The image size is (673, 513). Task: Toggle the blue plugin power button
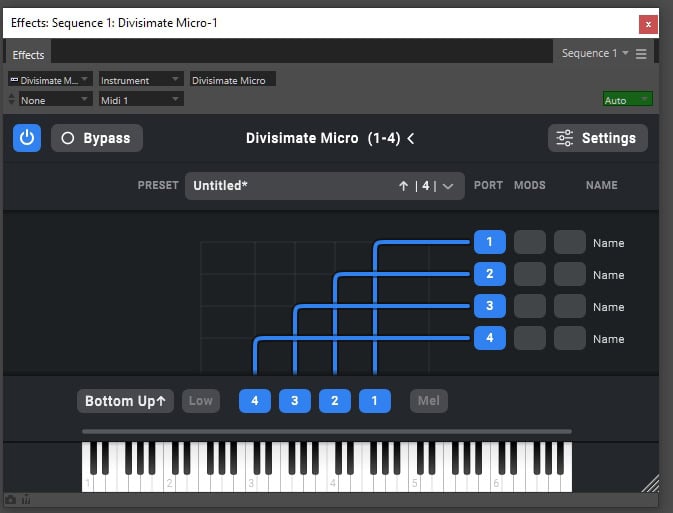[x=27, y=138]
